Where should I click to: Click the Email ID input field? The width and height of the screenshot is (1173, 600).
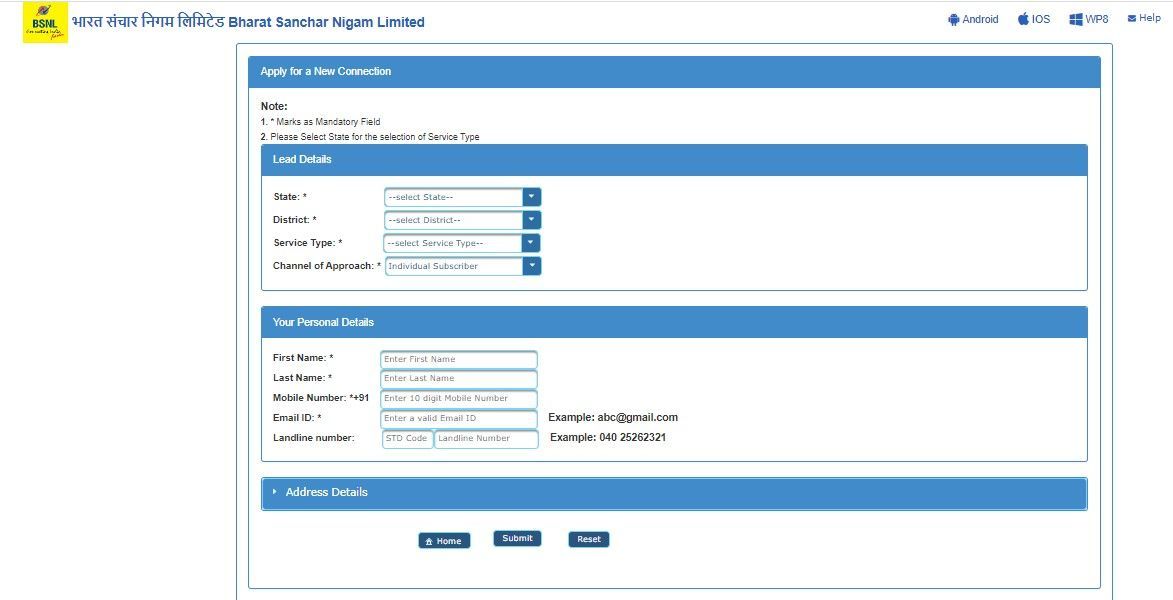click(458, 419)
